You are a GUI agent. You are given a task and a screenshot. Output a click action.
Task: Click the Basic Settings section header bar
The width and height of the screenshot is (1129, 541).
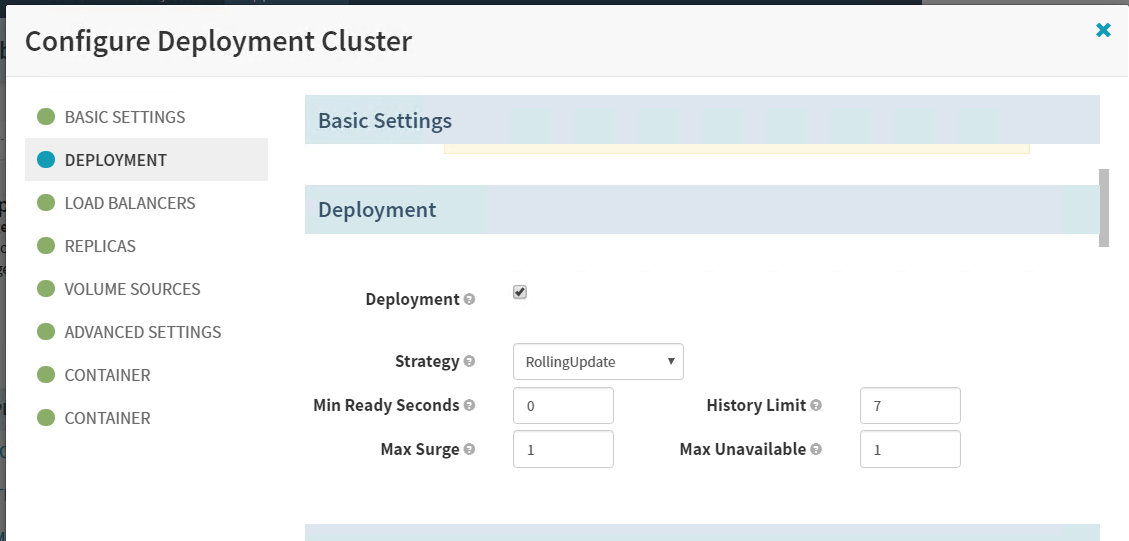(702, 120)
